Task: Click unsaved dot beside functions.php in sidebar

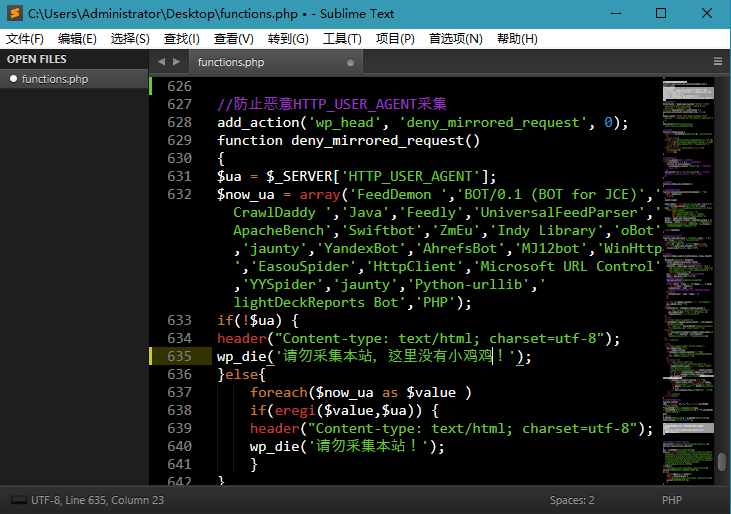Action: coord(13,79)
